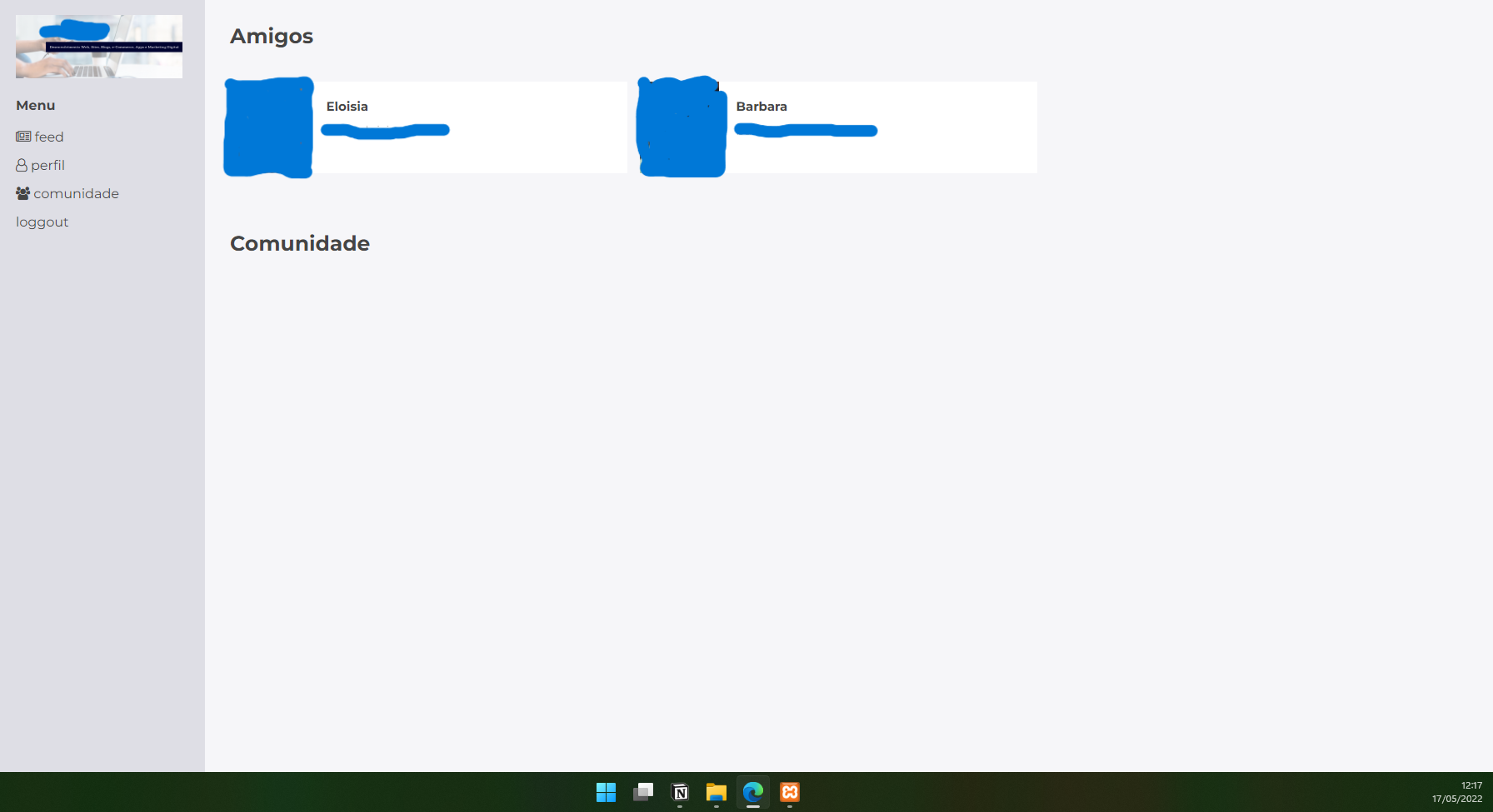Open the feed menu link

pos(40,137)
